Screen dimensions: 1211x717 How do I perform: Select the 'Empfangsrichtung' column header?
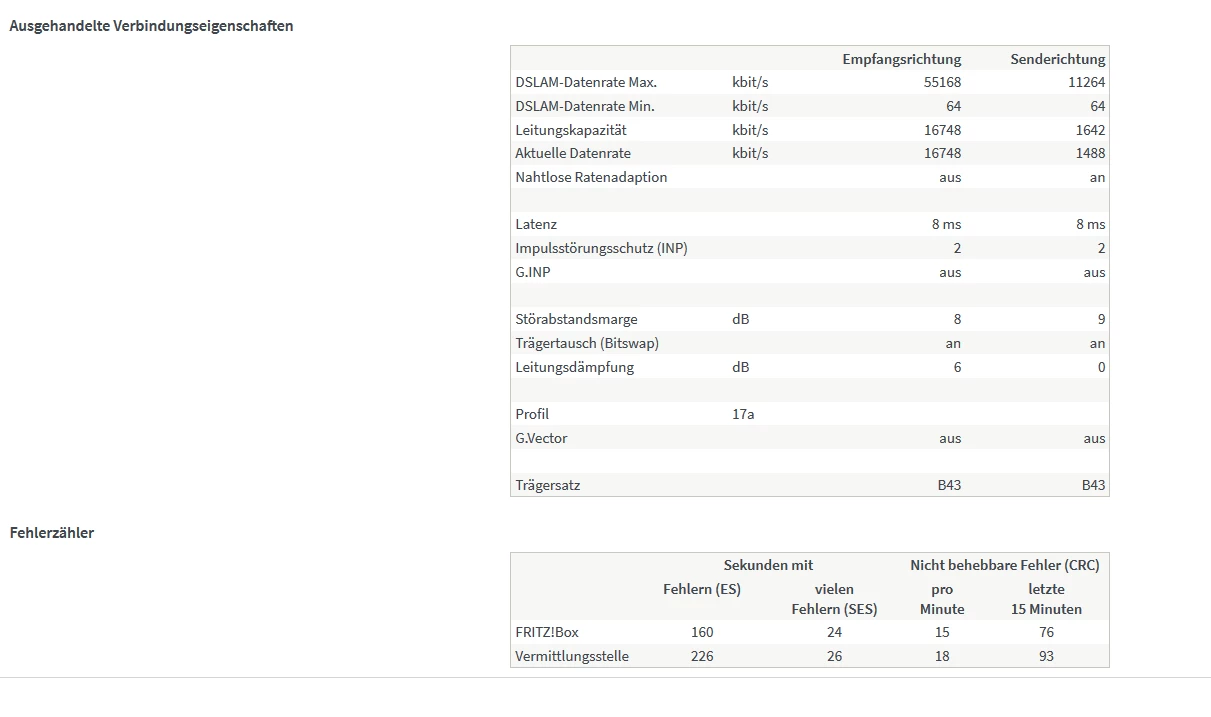(901, 59)
